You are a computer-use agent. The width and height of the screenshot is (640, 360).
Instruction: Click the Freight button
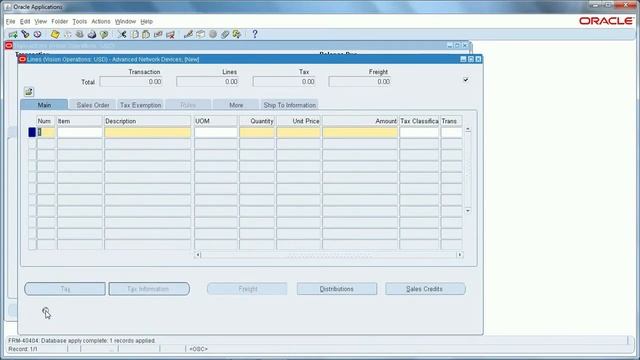coord(247,289)
